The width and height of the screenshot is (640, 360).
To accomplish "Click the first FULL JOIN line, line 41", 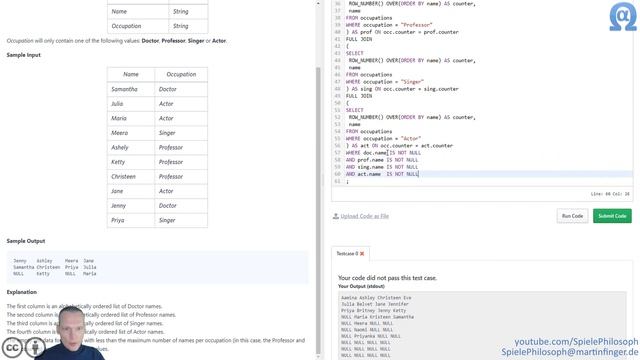I will click(359, 39).
